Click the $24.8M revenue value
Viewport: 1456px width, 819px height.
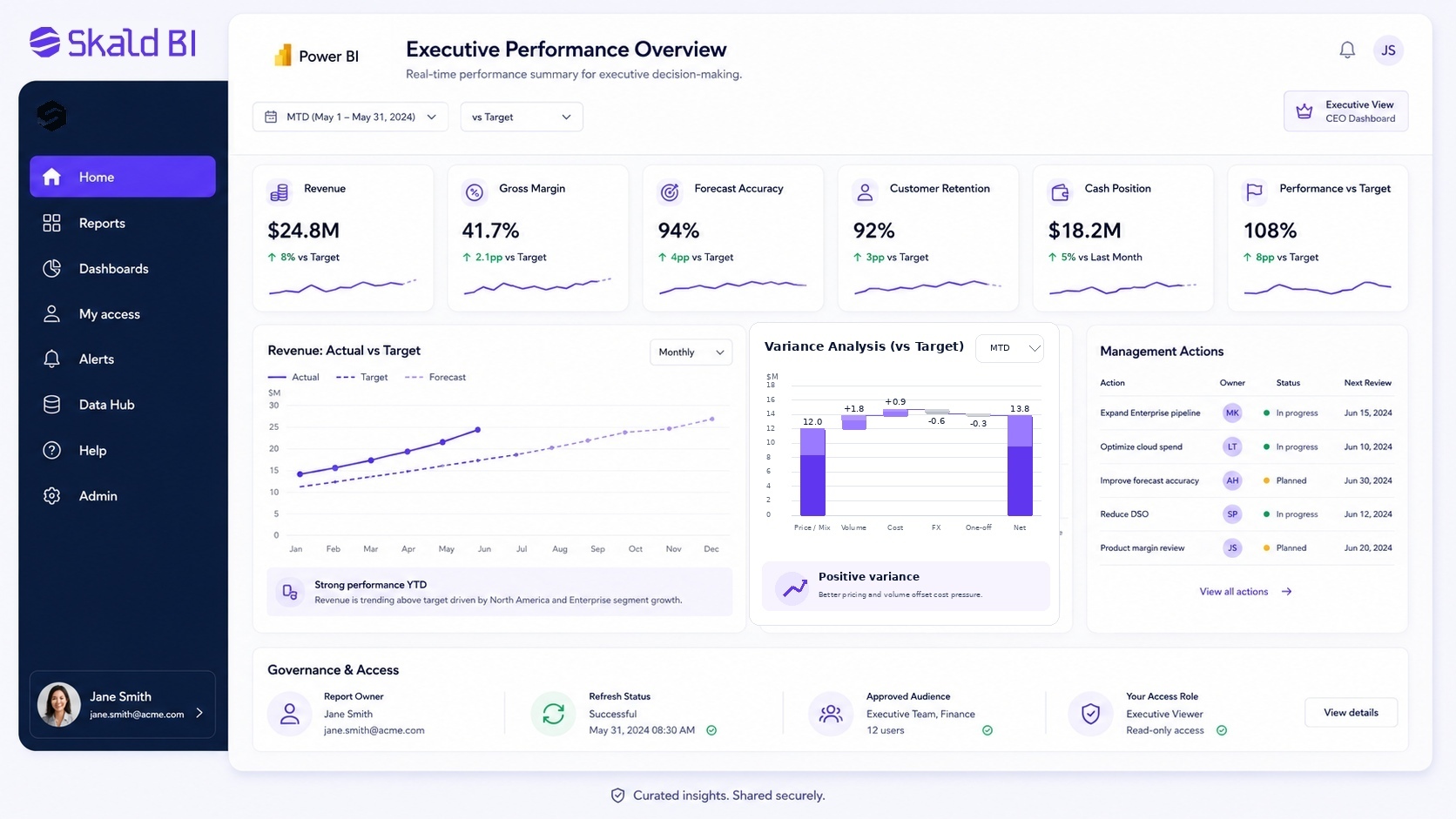[303, 231]
